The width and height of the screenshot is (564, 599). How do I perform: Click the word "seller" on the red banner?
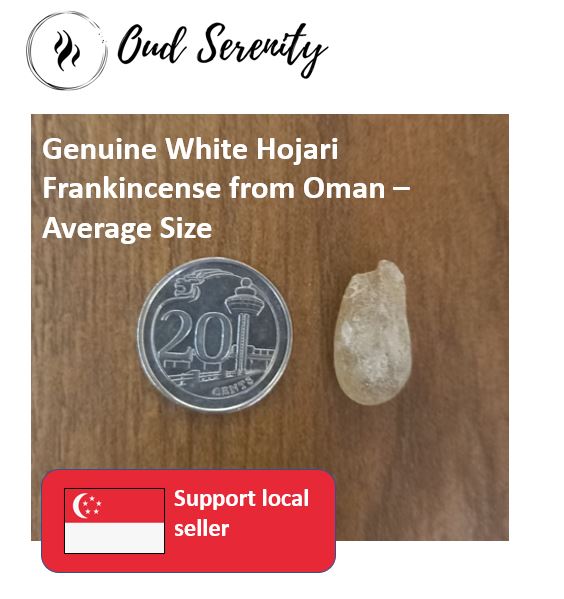click(201, 529)
